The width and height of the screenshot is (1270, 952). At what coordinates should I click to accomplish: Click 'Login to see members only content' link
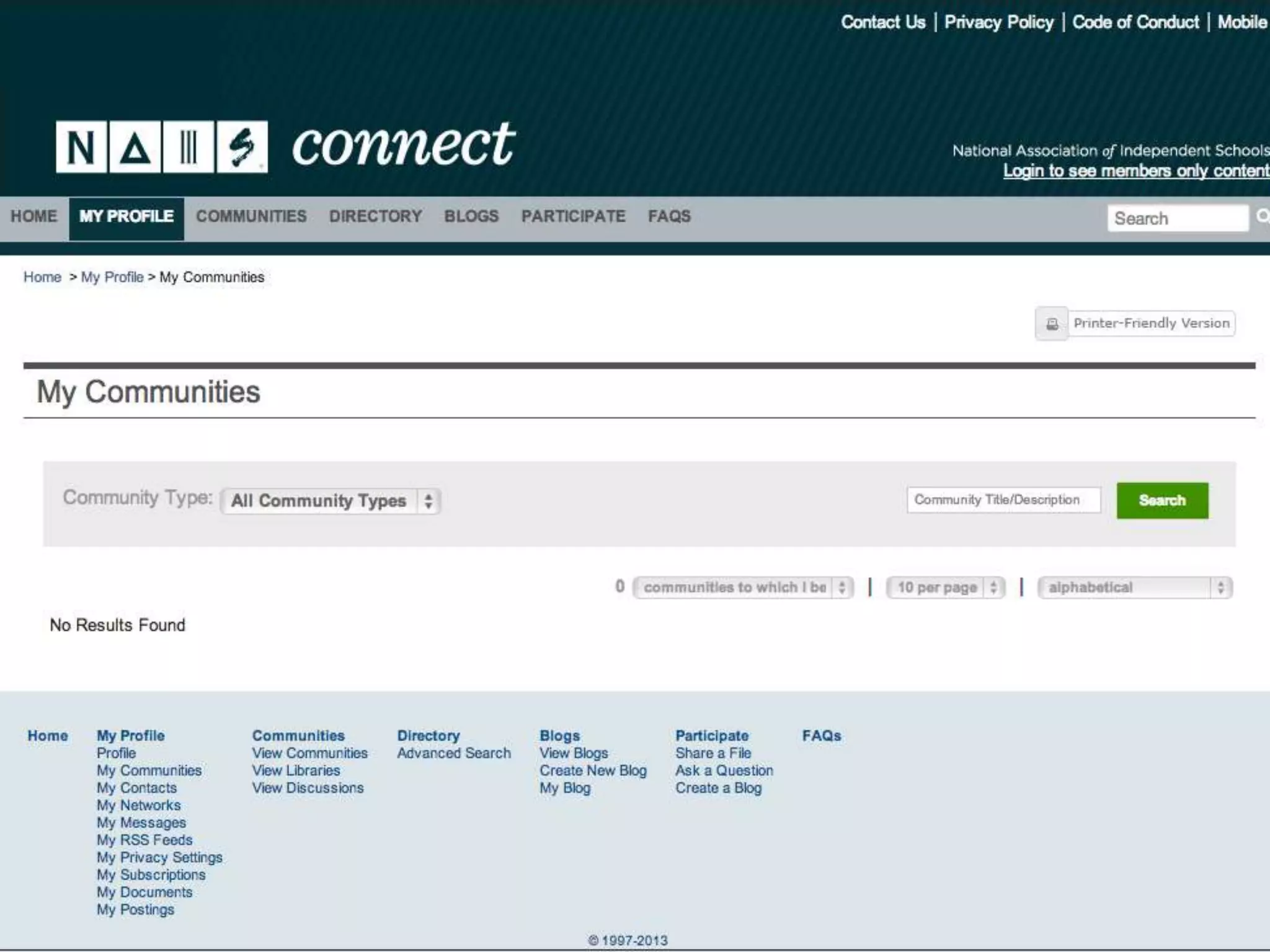[1136, 171]
